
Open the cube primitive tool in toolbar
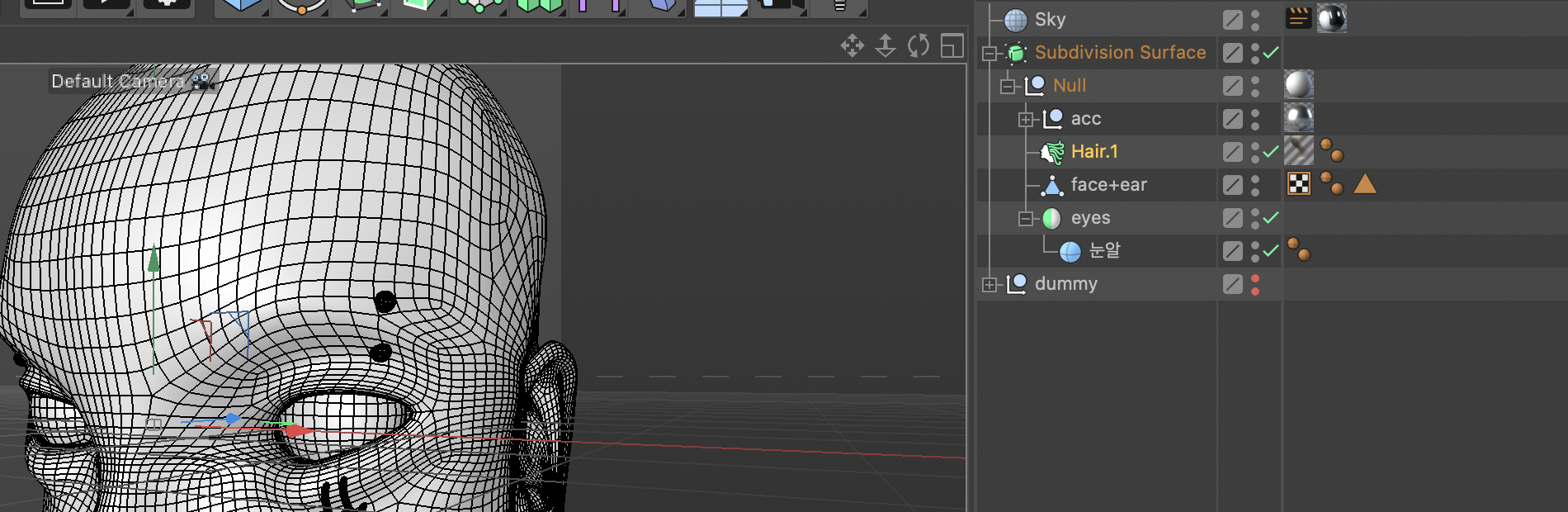click(240, 7)
